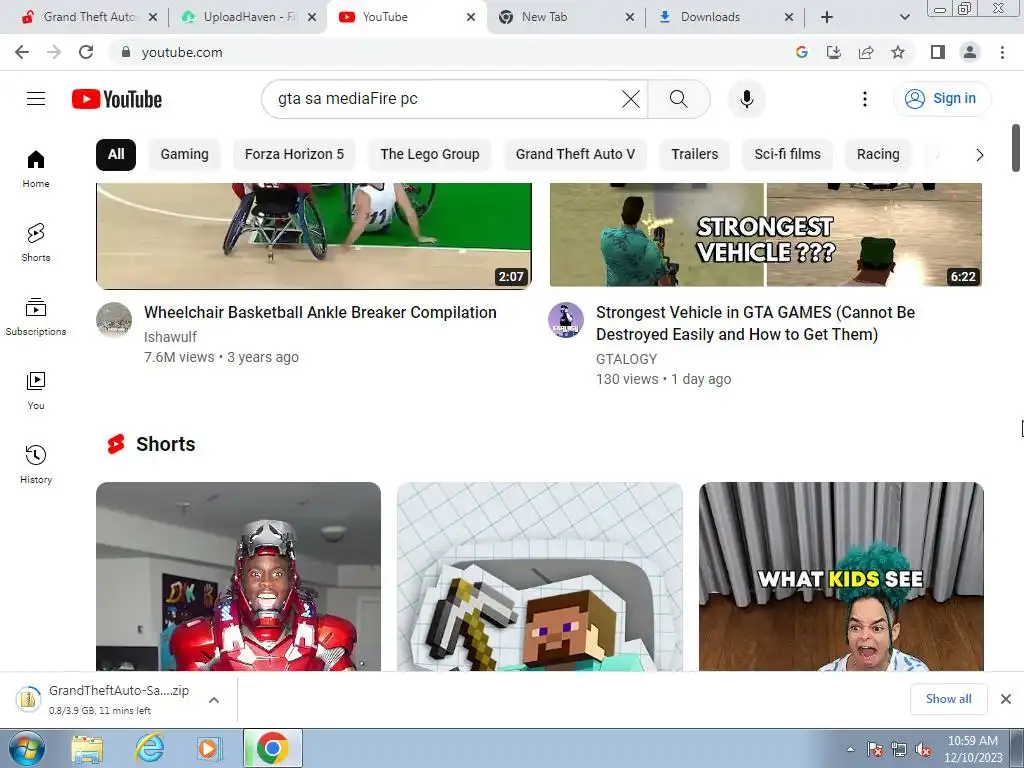Open YouTube settings three-dot menu

tap(865, 99)
